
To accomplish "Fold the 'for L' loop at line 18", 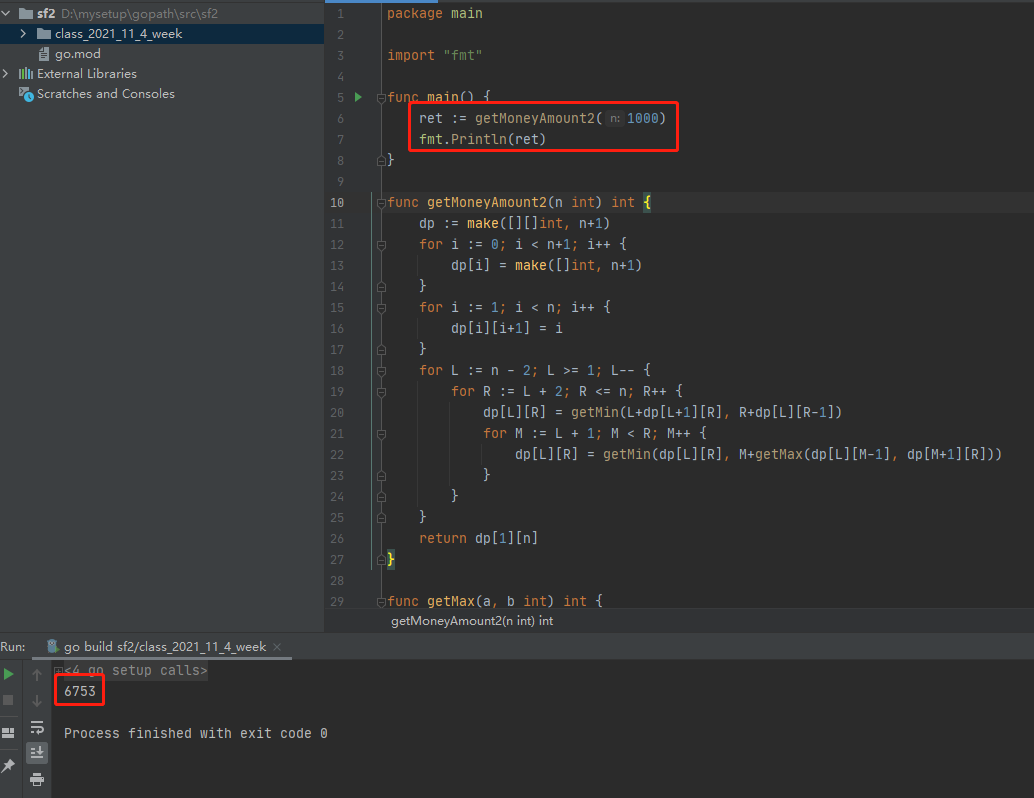I will [x=381, y=371].
